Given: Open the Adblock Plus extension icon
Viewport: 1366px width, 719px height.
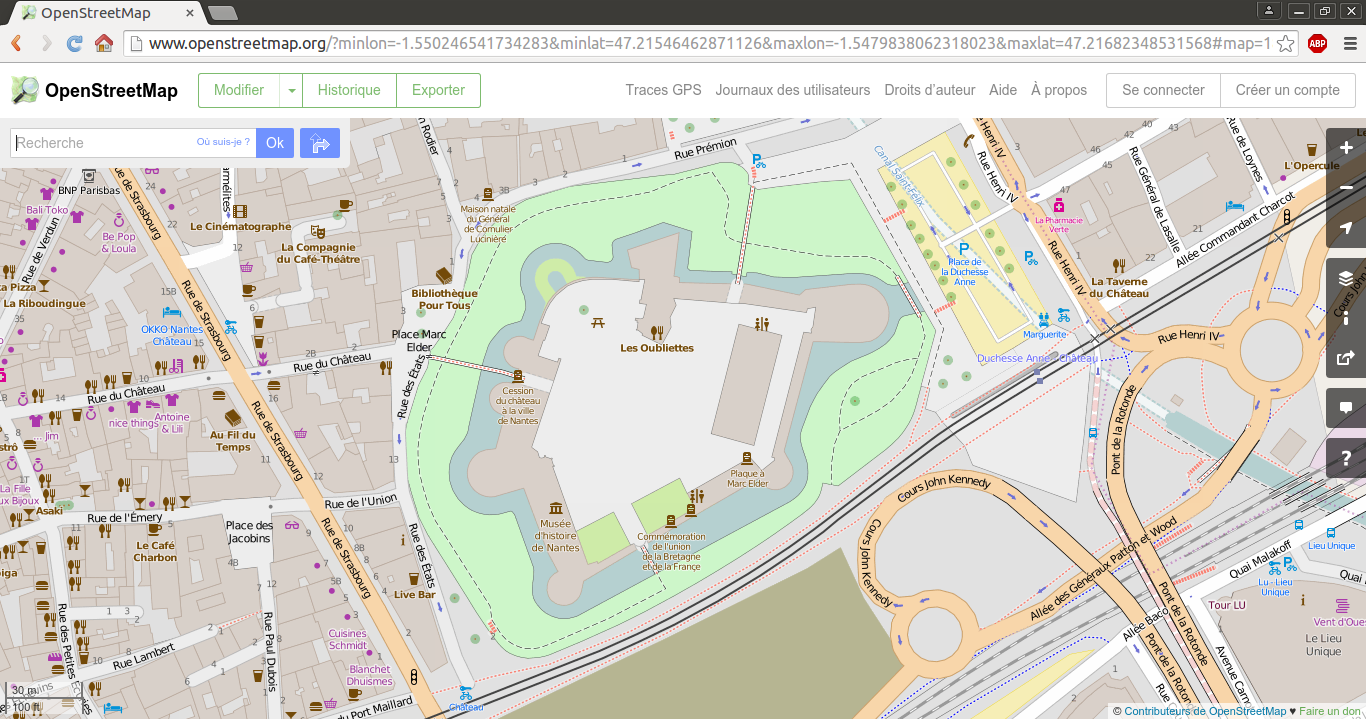Looking at the screenshot, I should [1318, 44].
